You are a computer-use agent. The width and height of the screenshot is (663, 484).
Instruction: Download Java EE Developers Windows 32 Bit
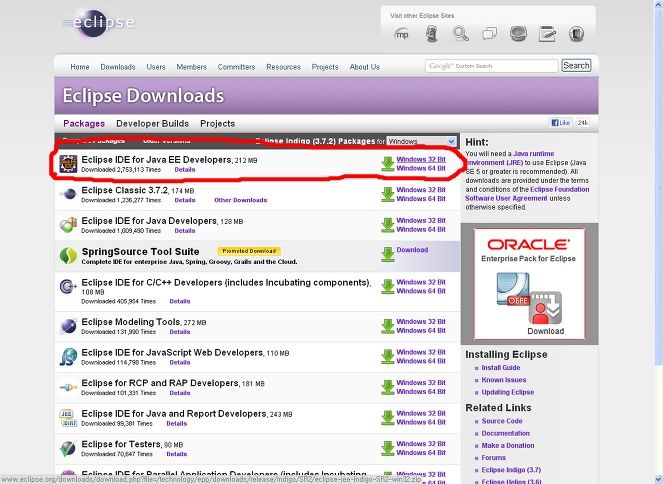click(421, 159)
